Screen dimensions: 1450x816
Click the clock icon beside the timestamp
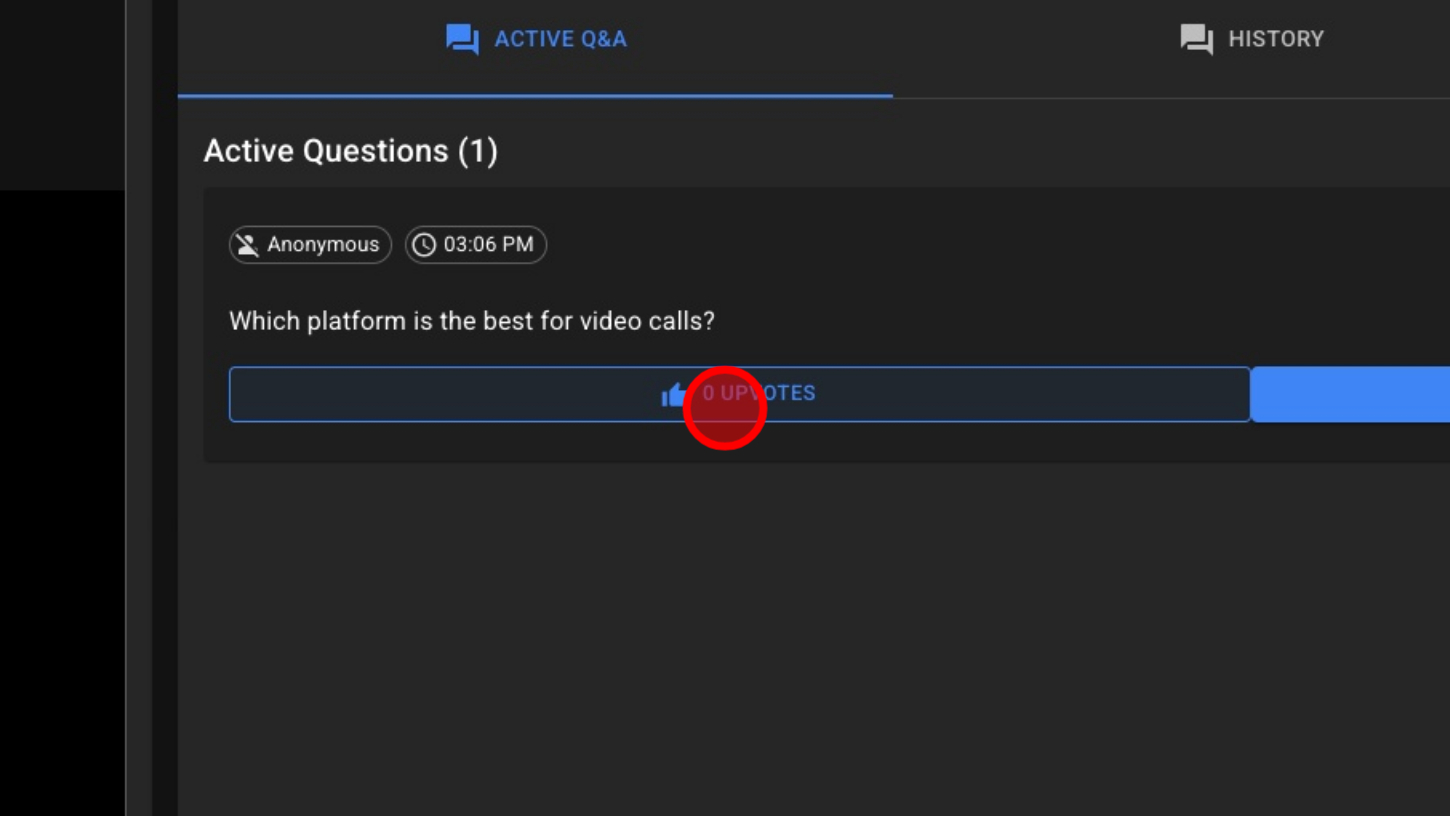tap(424, 245)
